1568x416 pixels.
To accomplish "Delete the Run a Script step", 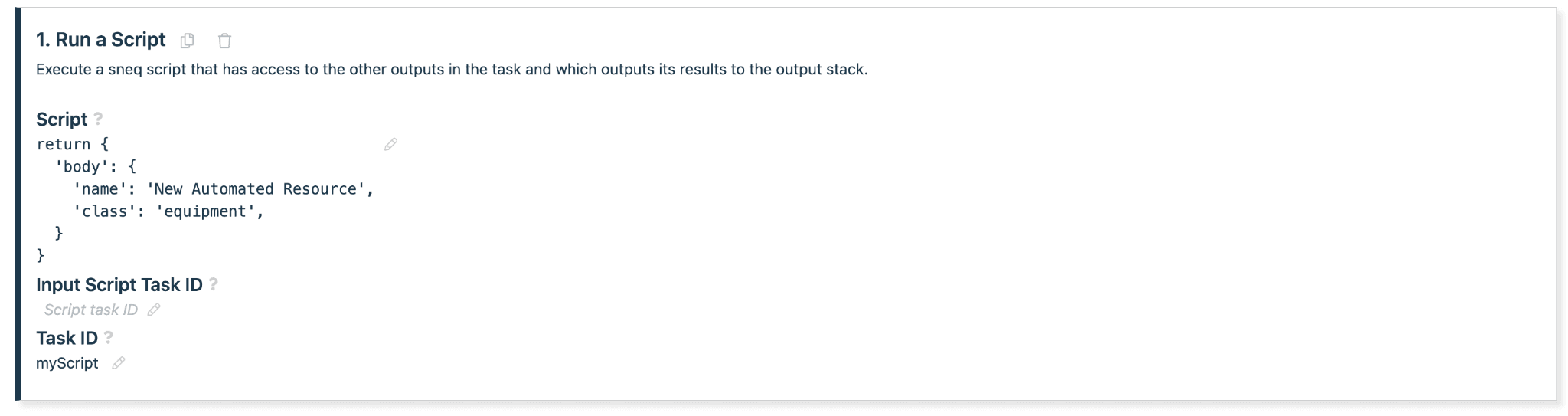I will [224, 41].
